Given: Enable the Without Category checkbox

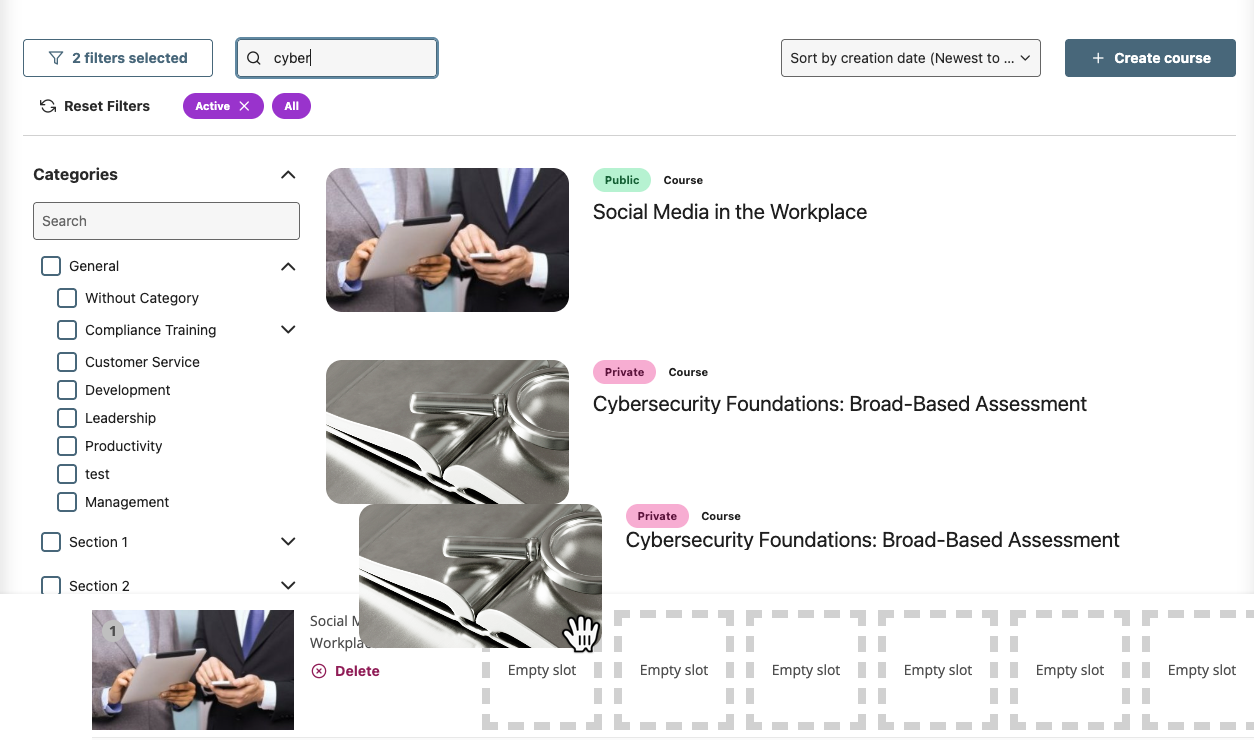Looking at the screenshot, I should point(67,298).
